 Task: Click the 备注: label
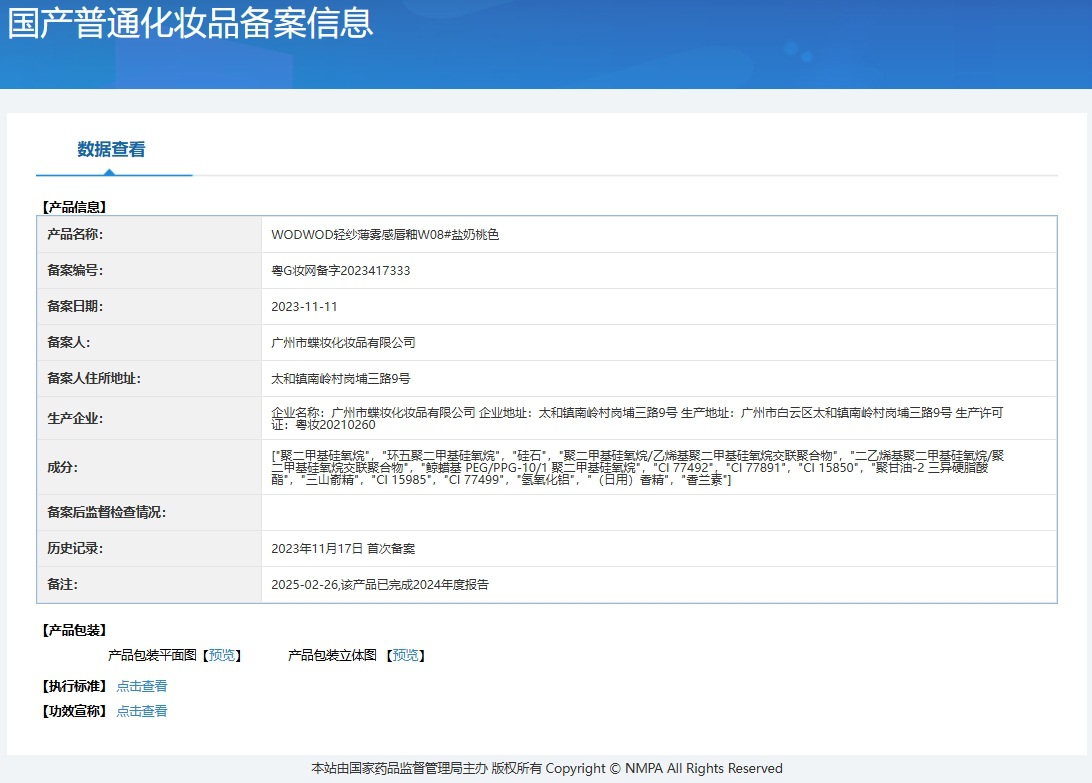point(62,585)
